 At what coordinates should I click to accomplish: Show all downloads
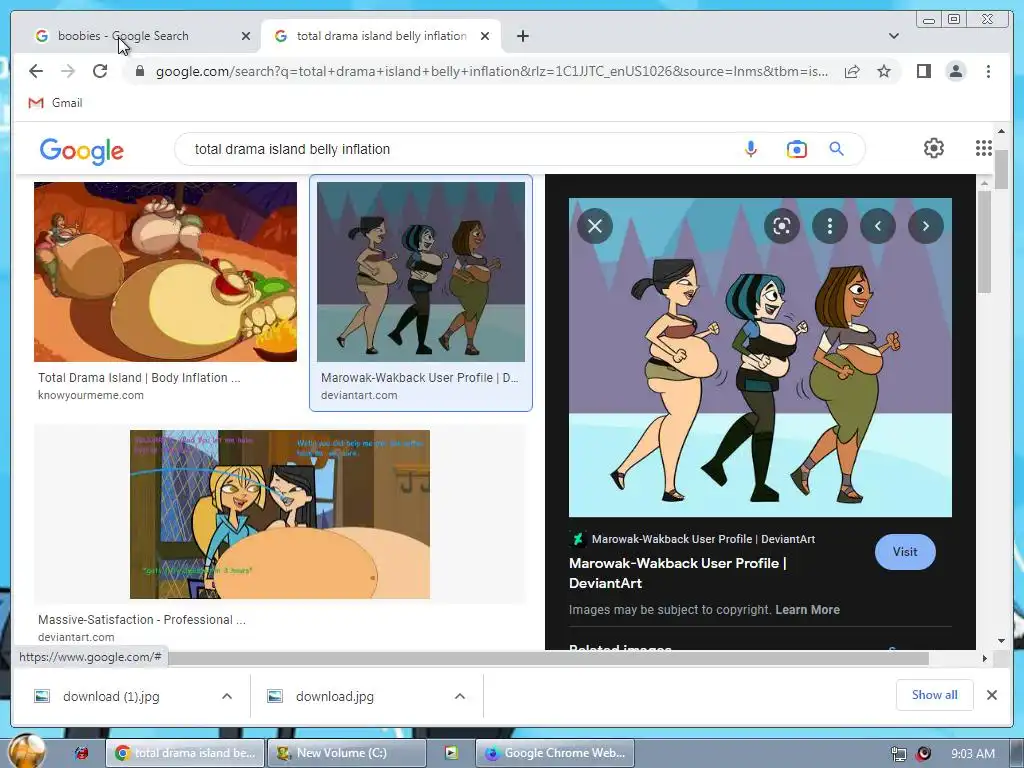[x=935, y=695]
